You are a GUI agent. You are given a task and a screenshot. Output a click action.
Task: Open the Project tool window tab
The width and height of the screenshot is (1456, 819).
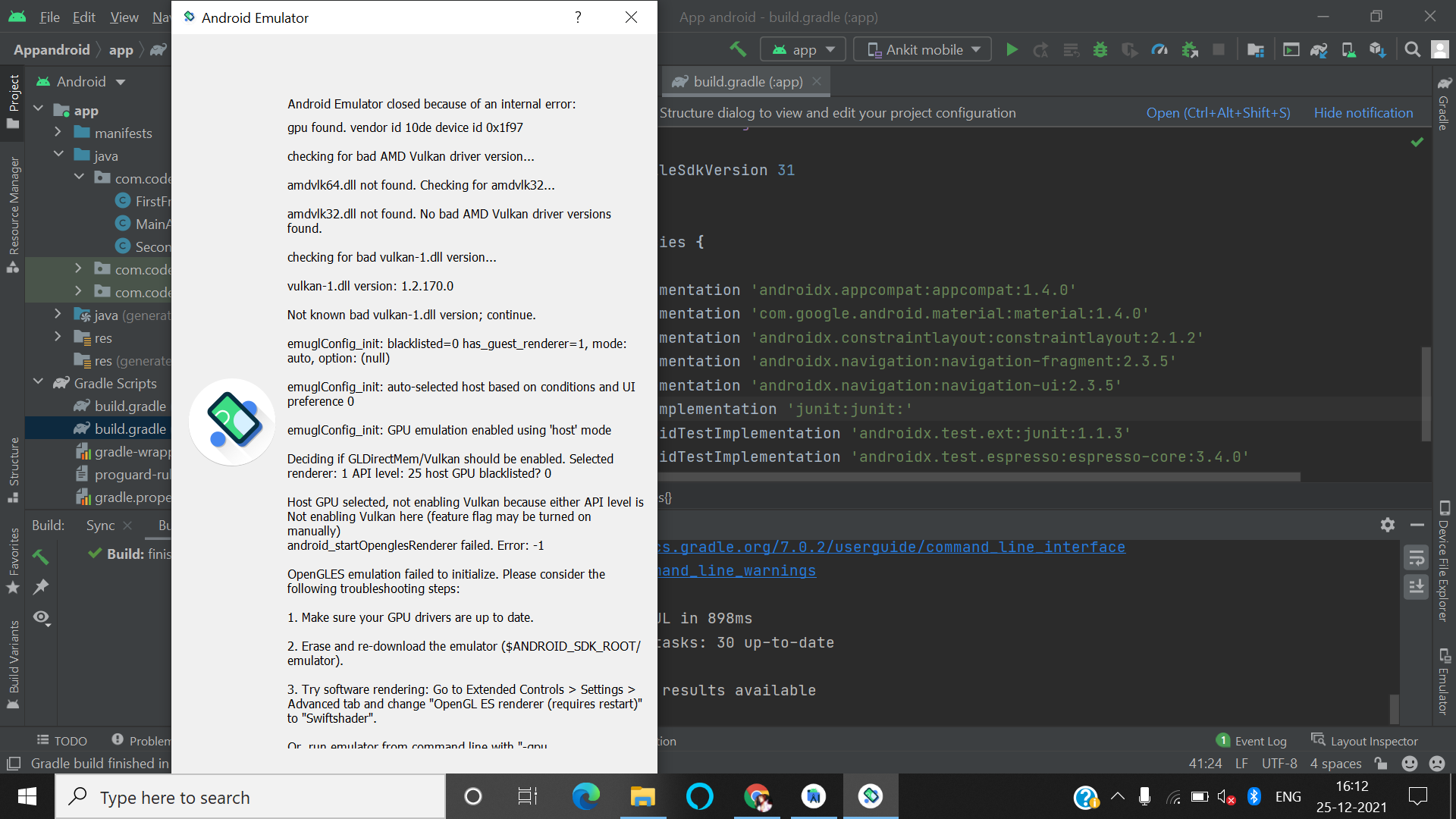coord(13,101)
